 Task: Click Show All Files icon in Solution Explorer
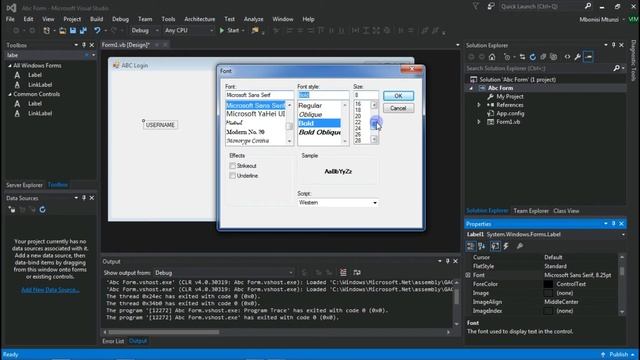553,57
